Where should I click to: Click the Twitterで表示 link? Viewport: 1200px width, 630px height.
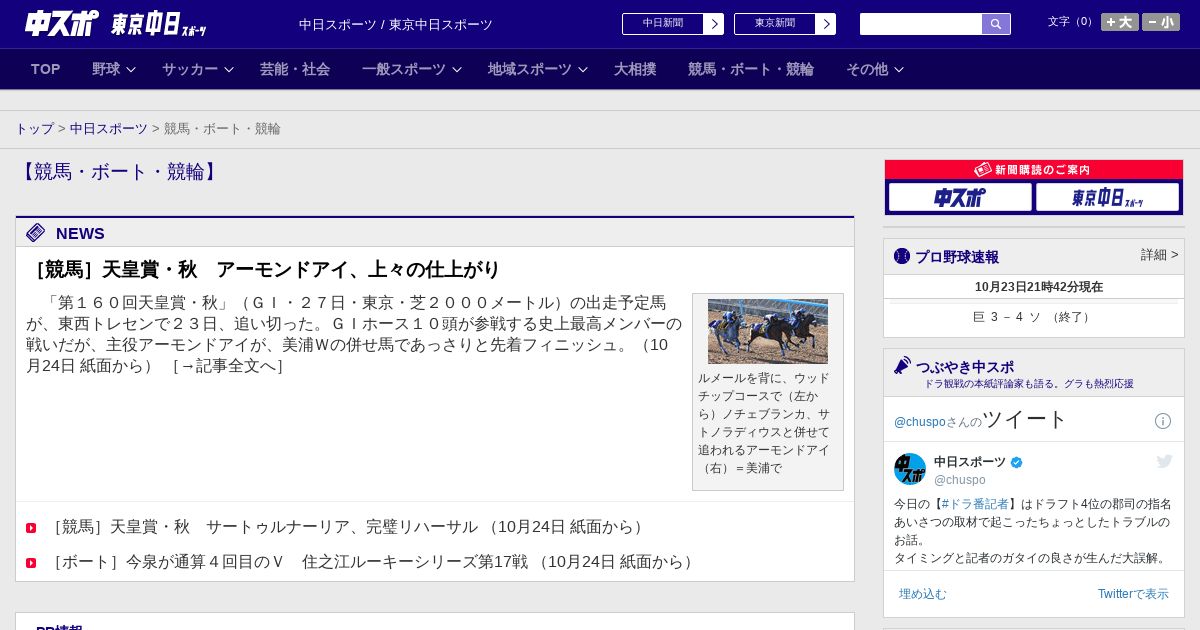pyautogui.click(x=1133, y=594)
